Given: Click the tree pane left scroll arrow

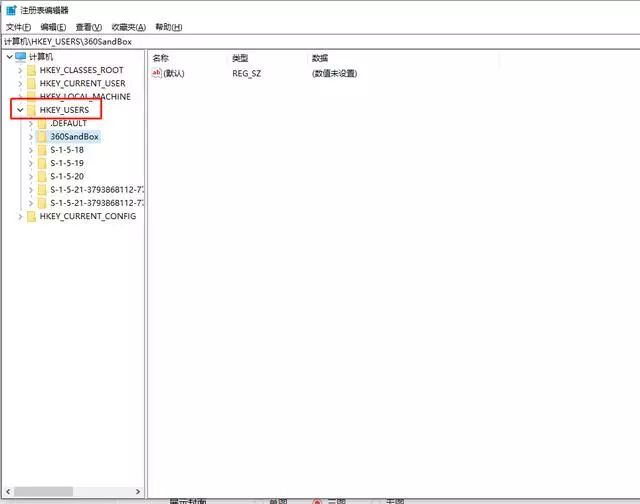Looking at the screenshot, I should tap(8, 491).
